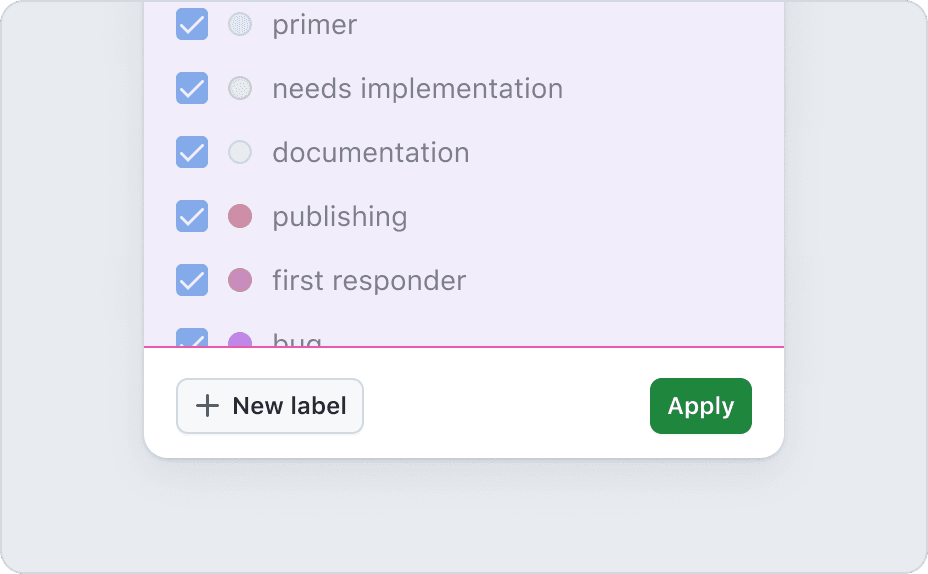Uncheck the needs implementation checkbox
The width and height of the screenshot is (928, 574).
[192, 88]
